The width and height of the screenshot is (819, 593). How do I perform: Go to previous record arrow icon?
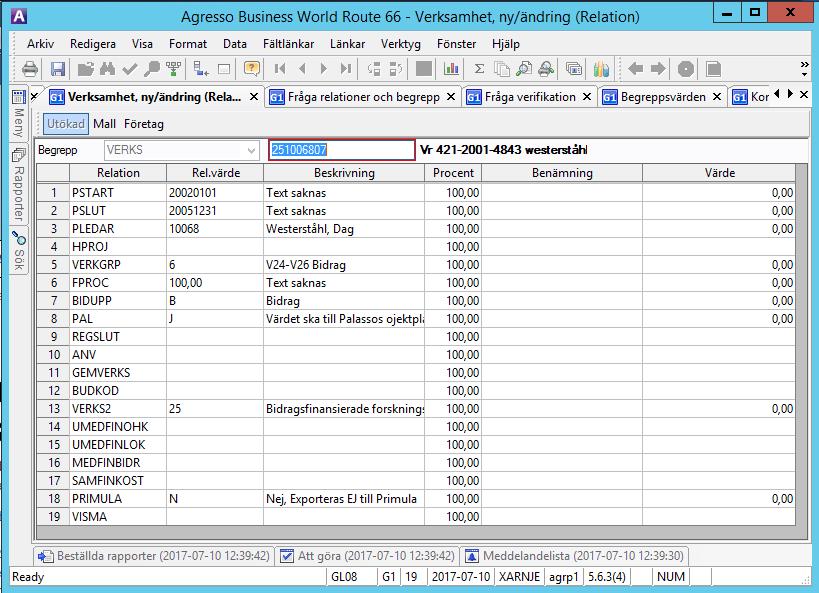(302, 69)
